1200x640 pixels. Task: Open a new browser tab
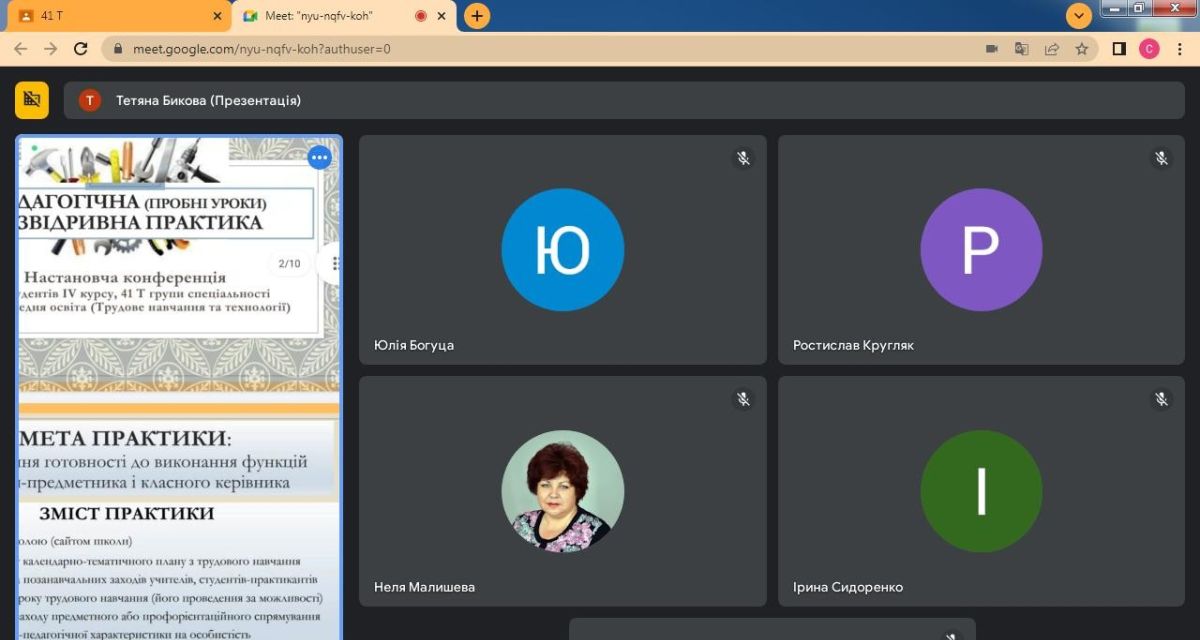pyautogui.click(x=477, y=16)
